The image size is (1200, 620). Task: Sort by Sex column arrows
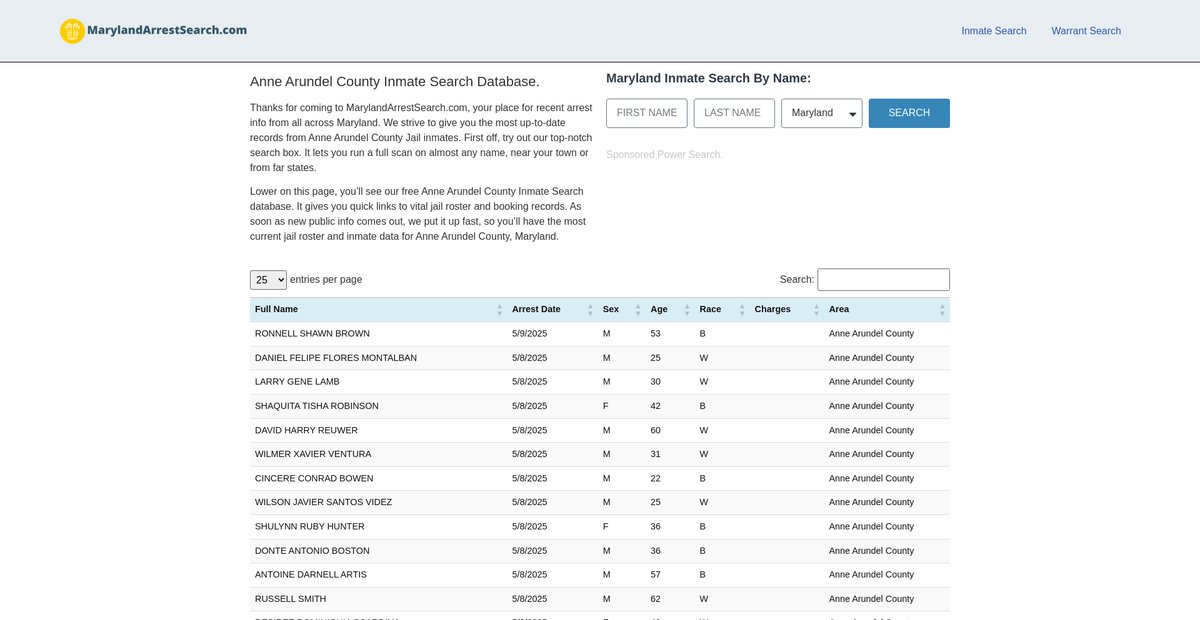pyautogui.click(x=637, y=310)
